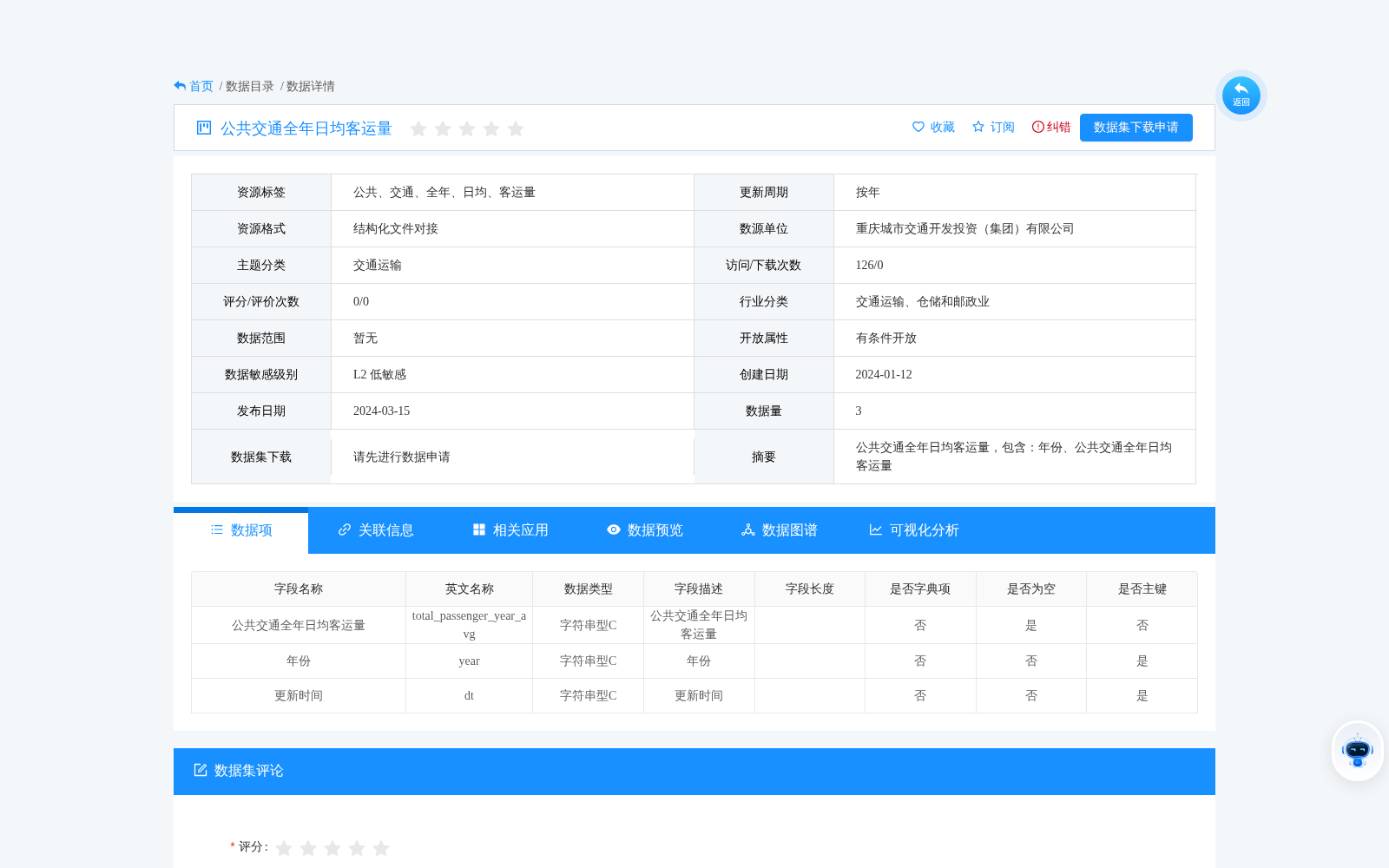The width and height of the screenshot is (1389, 868).
Task: Click the home arrow icon in breadcrumb
Action: (x=180, y=86)
